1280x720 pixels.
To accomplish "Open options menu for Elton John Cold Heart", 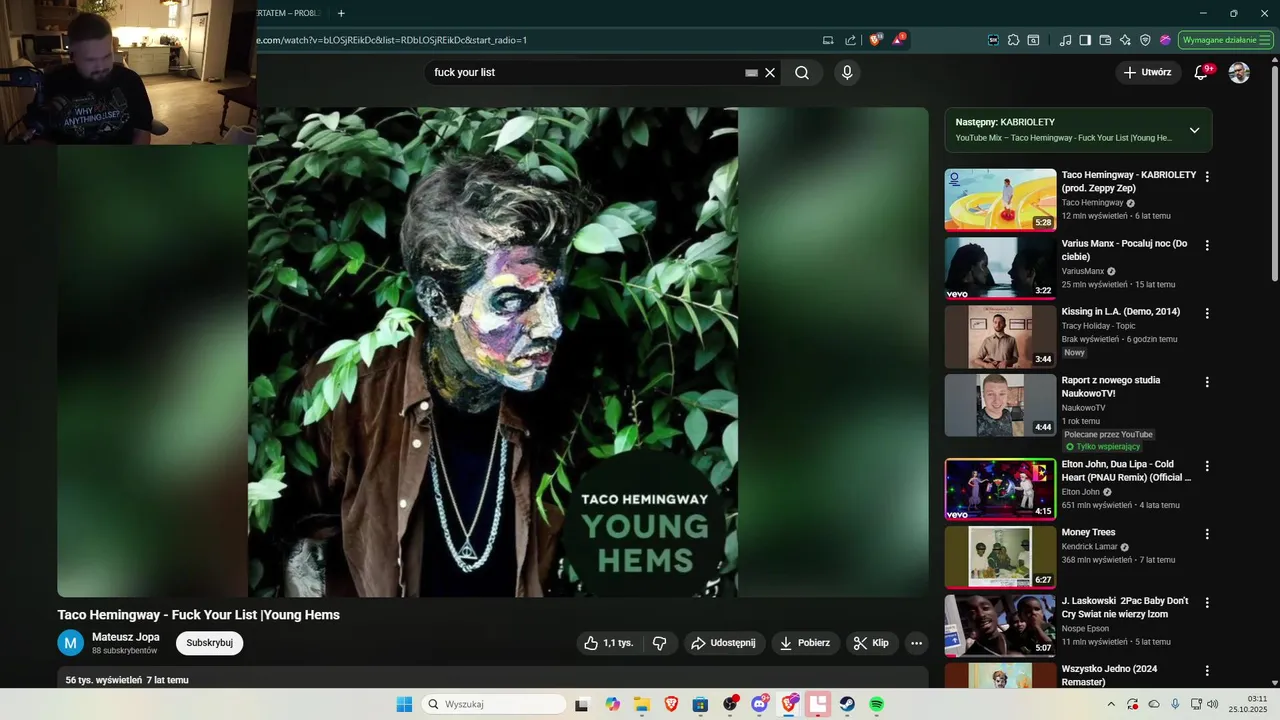I will point(1207,466).
